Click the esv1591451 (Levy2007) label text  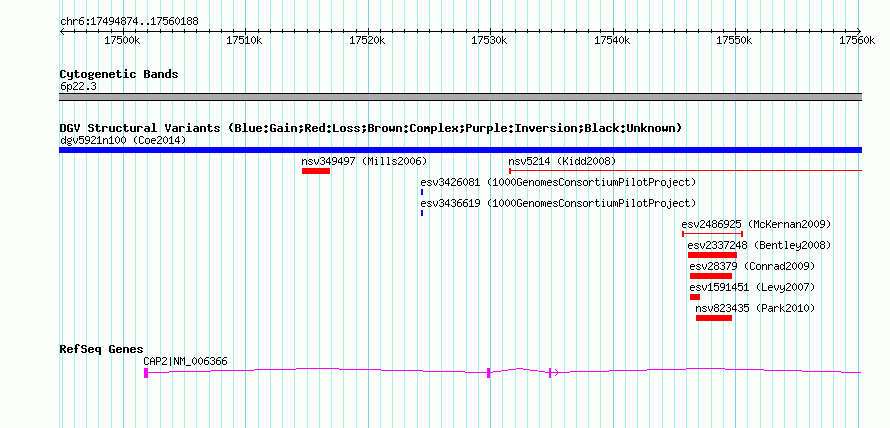pyautogui.click(x=752, y=287)
